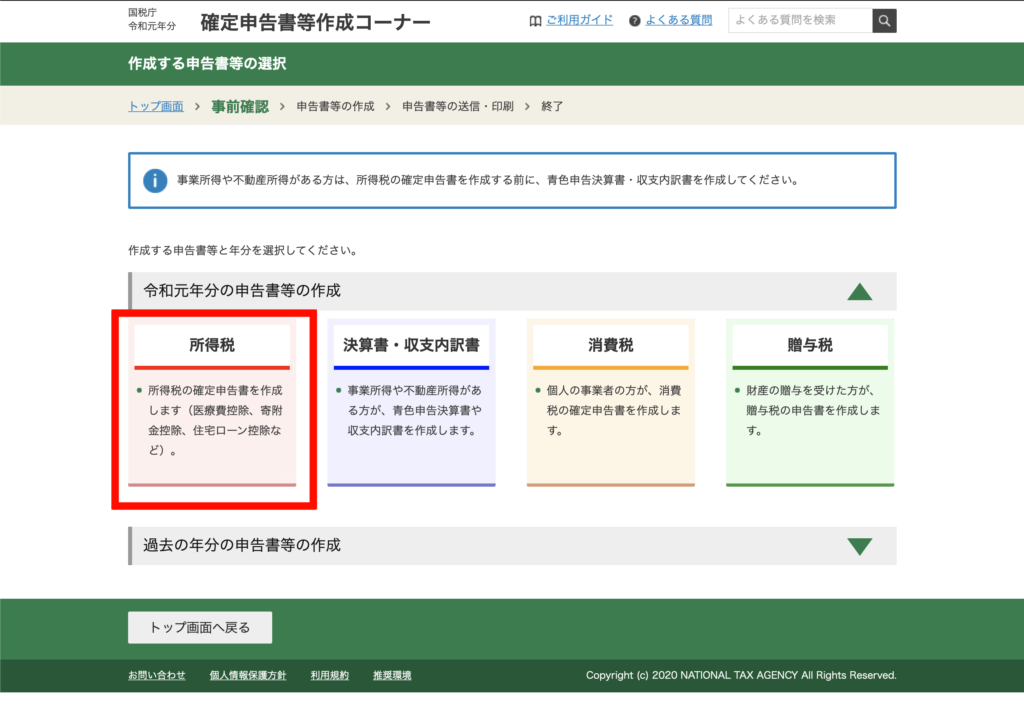Open the よくある質問 link
The height and width of the screenshot is (714, 1024).
tap(678, 20)
